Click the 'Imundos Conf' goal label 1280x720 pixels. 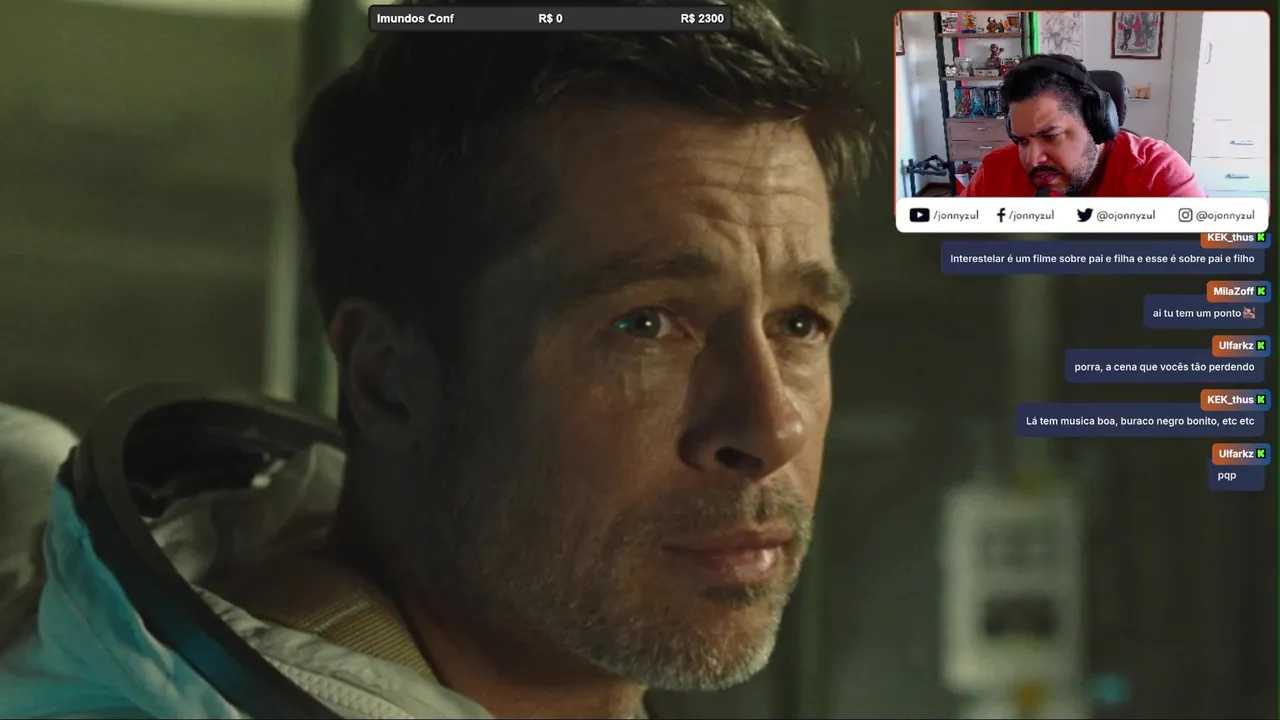415,18
